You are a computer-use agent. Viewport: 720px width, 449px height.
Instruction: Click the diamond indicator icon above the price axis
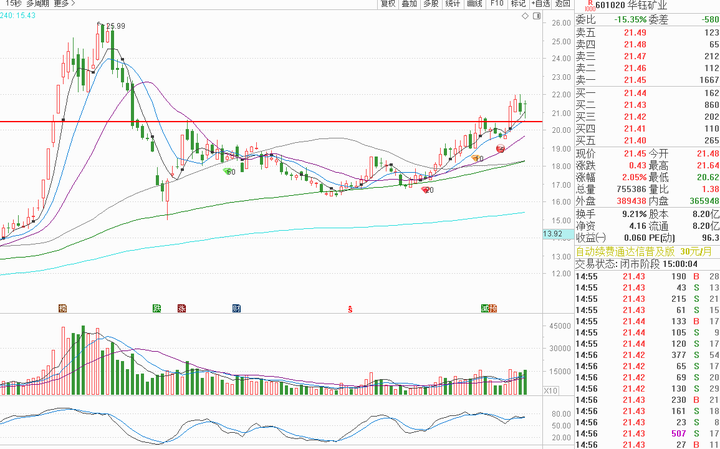tap(525, 17)
